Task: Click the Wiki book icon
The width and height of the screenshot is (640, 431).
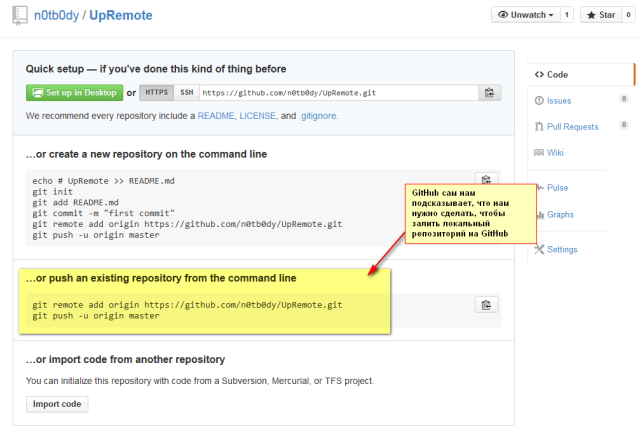Action: (x=539, y=153)
